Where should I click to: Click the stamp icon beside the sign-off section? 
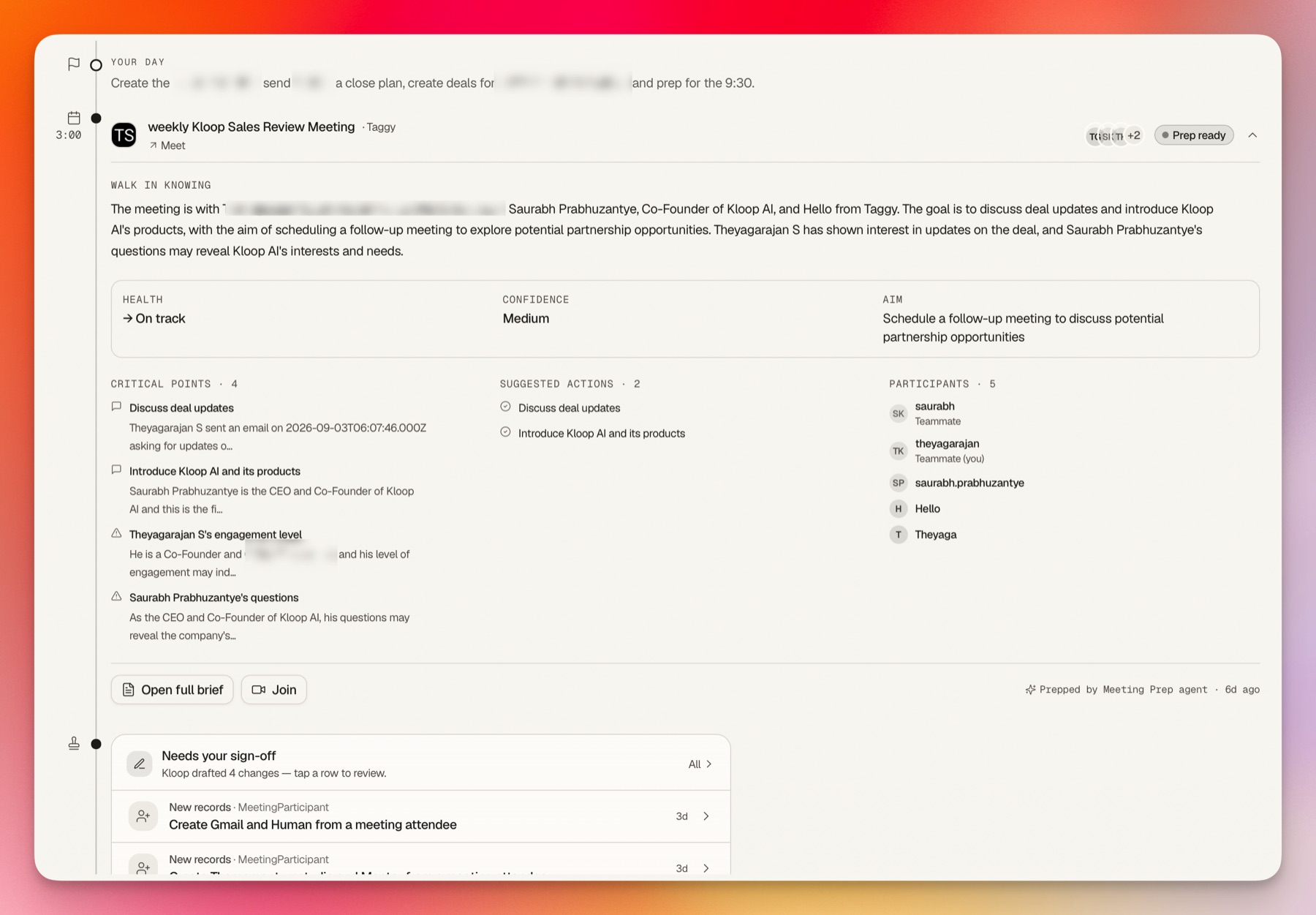point(74,744)
